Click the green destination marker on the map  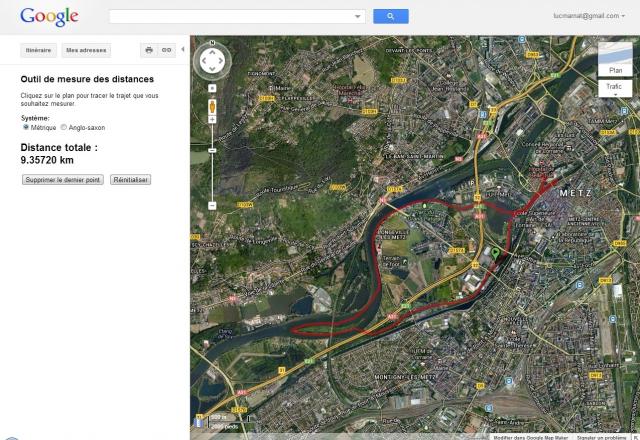[x=496, y=253]
